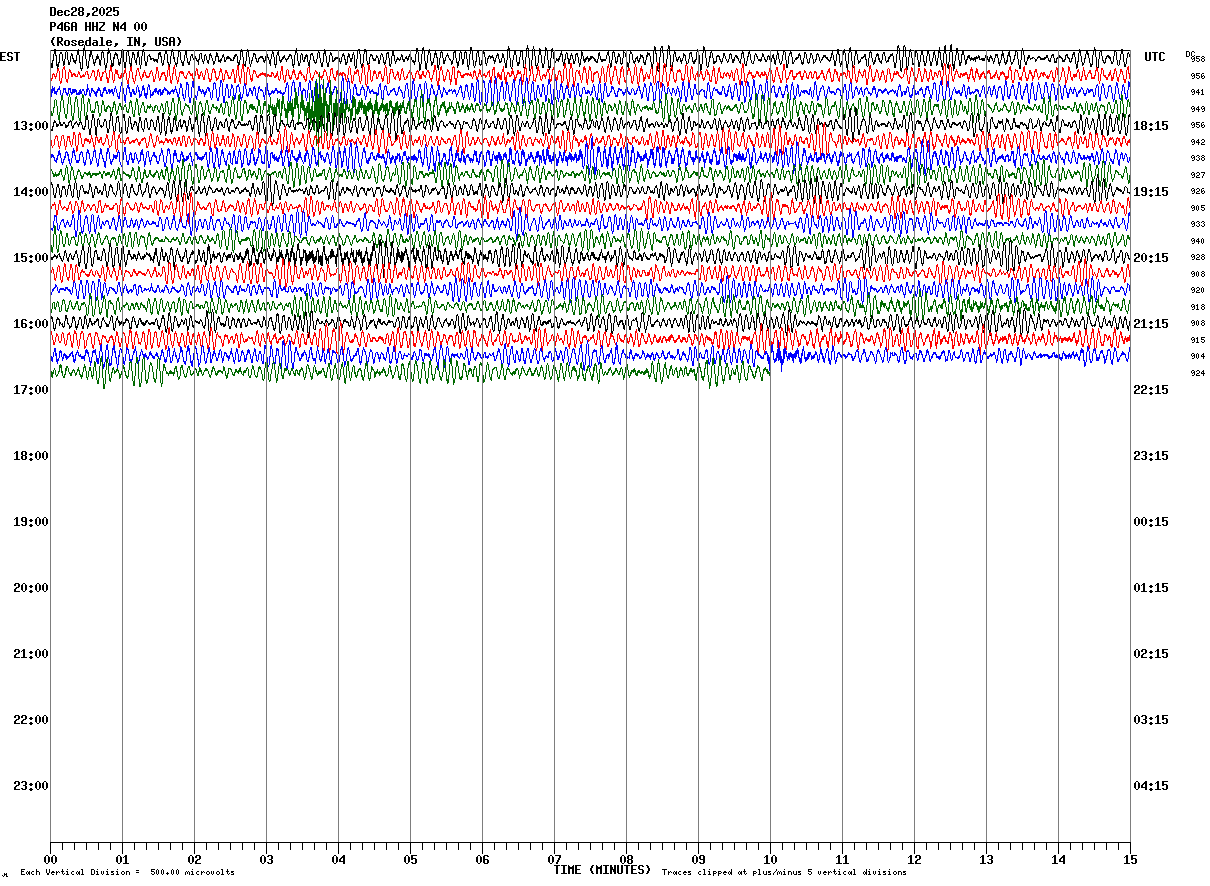Click the DC offset value 904
Image resolution: width=1210 pixels, height=886 pixels.
tap(1197, 356)
